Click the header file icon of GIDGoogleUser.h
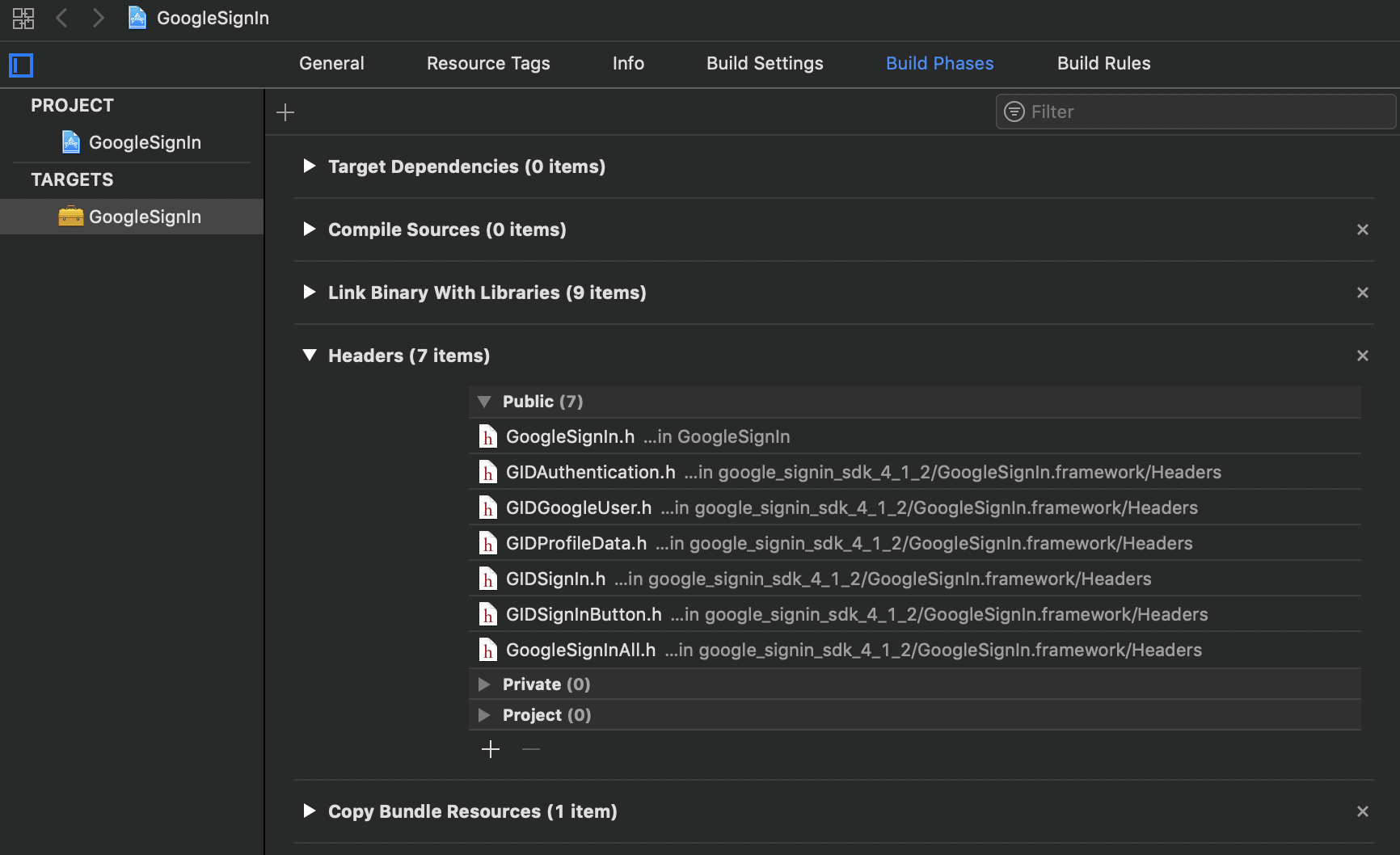Viewport: 1400px width, 855px height. point(487,508)
